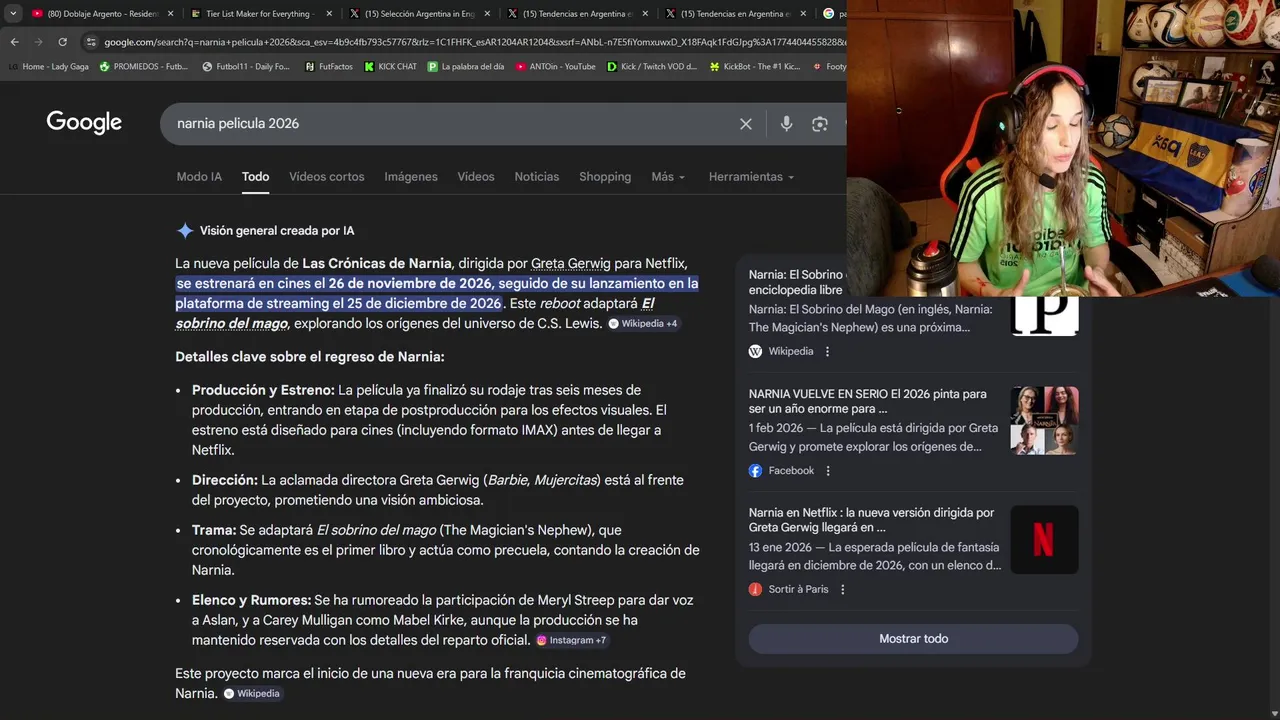The width and height of the screenshot is (1280, 720).
Task: Open options menu for Wikipedia source
Action: click(827, 352)
